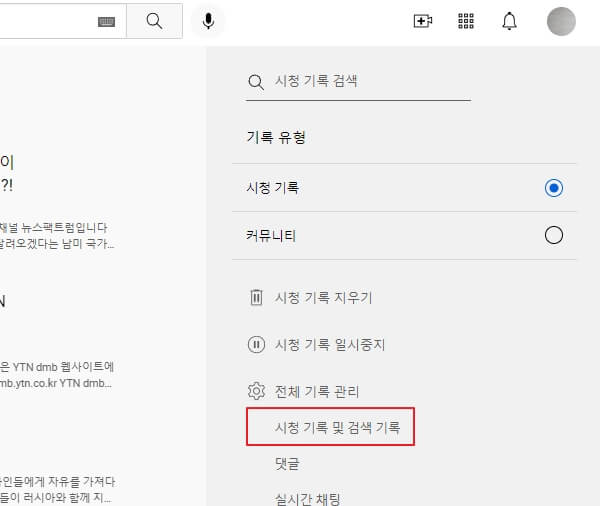Click magnifier icon beside 시청 기록 검색
The width and height of the screenshot is (600, 506).
pyautogui.click(x=256, y=82)
